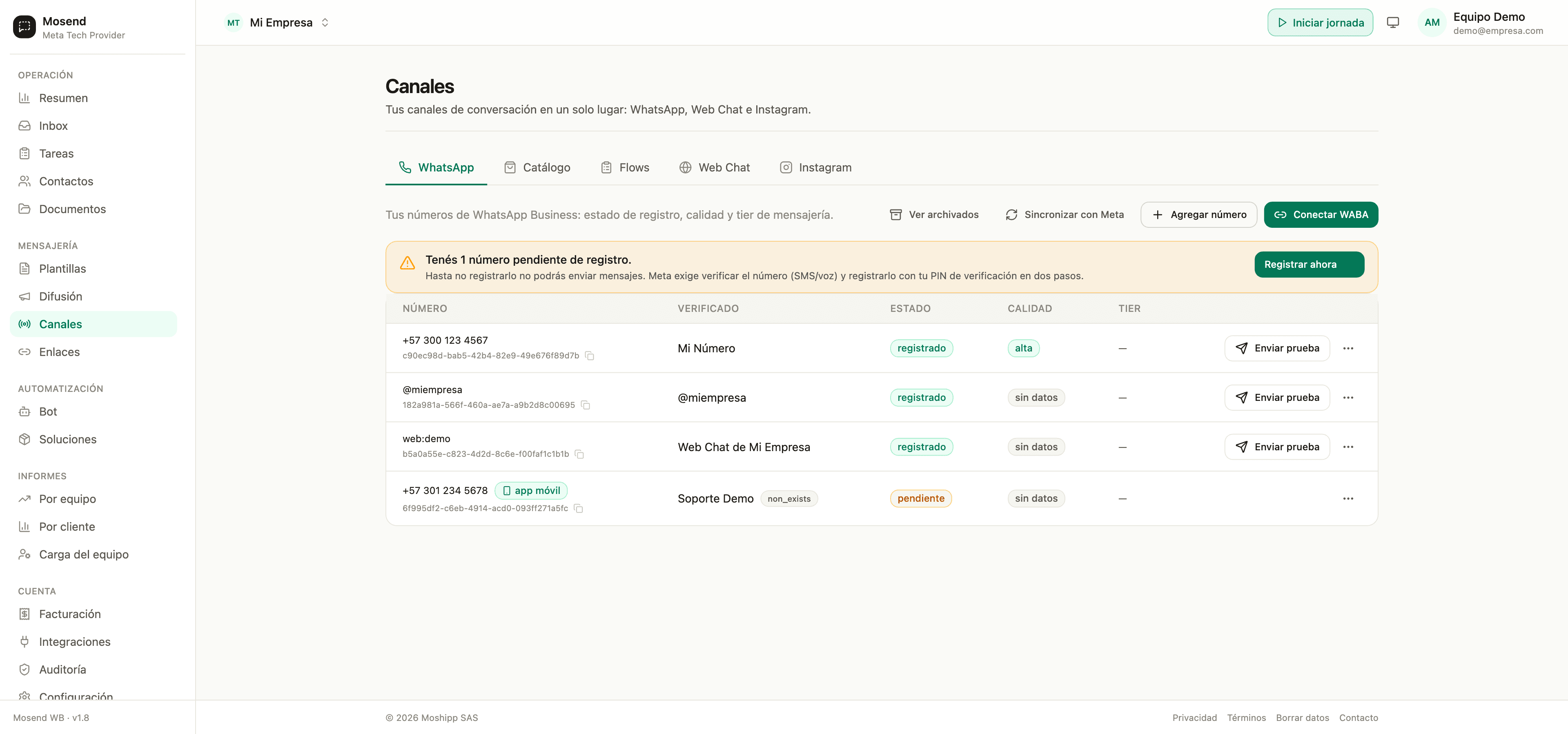
Task: Click the pendiente status badge
Action: [921, 498]
